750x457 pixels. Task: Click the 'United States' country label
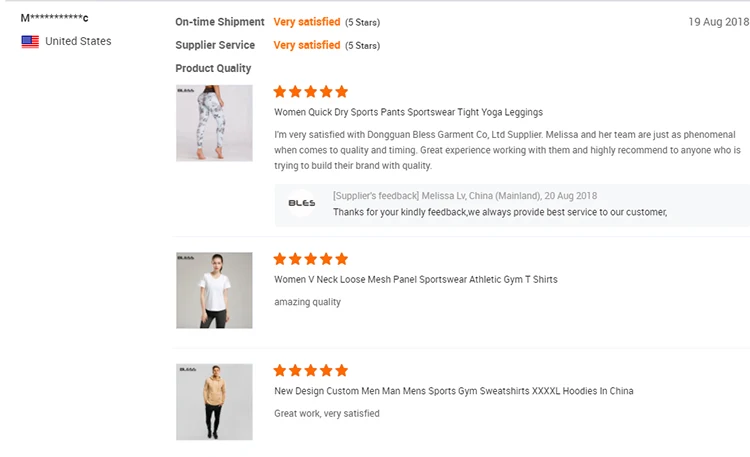click(x=78, y=41)
